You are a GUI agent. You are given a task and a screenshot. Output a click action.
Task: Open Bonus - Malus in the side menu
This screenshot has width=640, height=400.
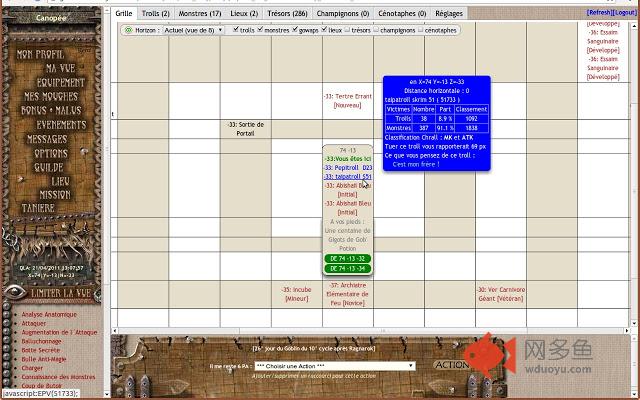[51, 111]
